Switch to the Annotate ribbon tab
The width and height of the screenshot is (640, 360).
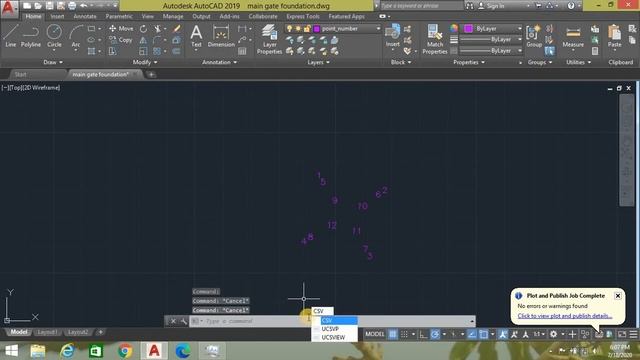(84, 16)
